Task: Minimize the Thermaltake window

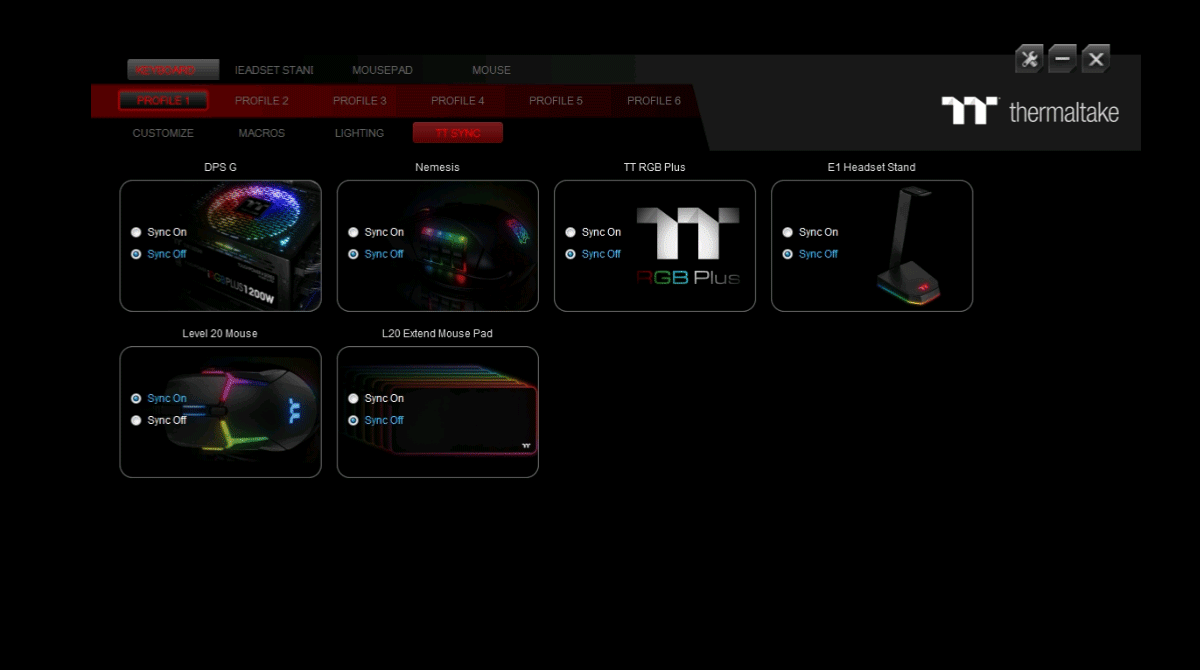Action: click(x=1063, y=59)
